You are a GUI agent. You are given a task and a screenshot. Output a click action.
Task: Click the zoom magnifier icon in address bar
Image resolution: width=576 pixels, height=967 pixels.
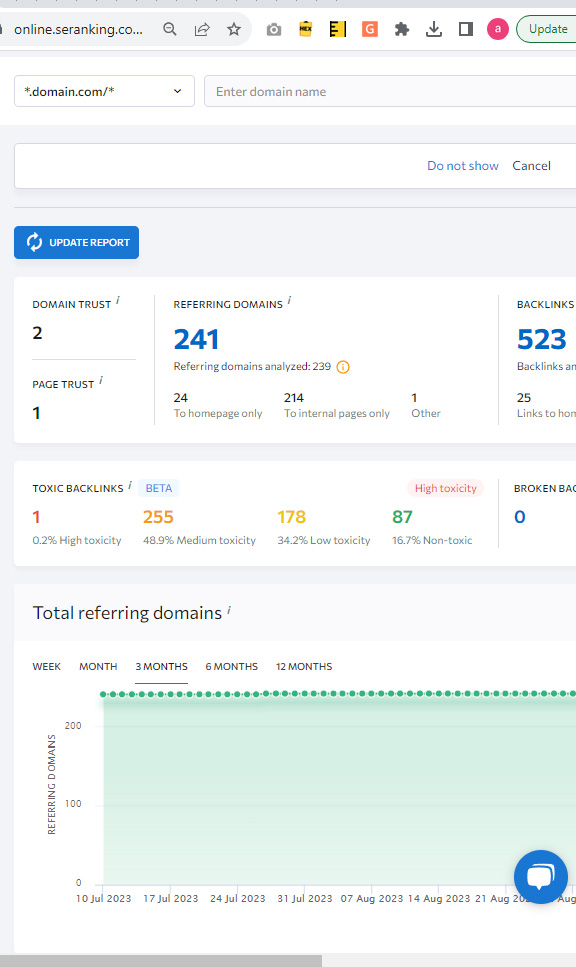170,29
